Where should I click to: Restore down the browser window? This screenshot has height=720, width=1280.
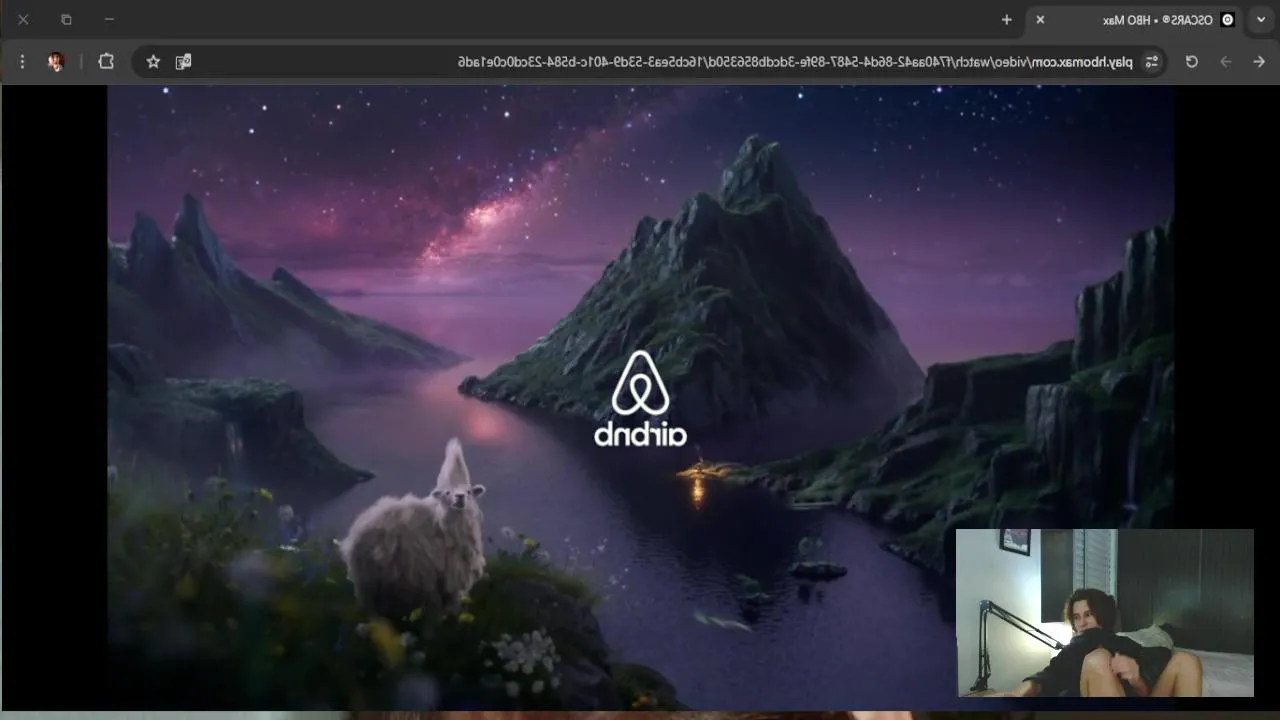pos(66,19)
